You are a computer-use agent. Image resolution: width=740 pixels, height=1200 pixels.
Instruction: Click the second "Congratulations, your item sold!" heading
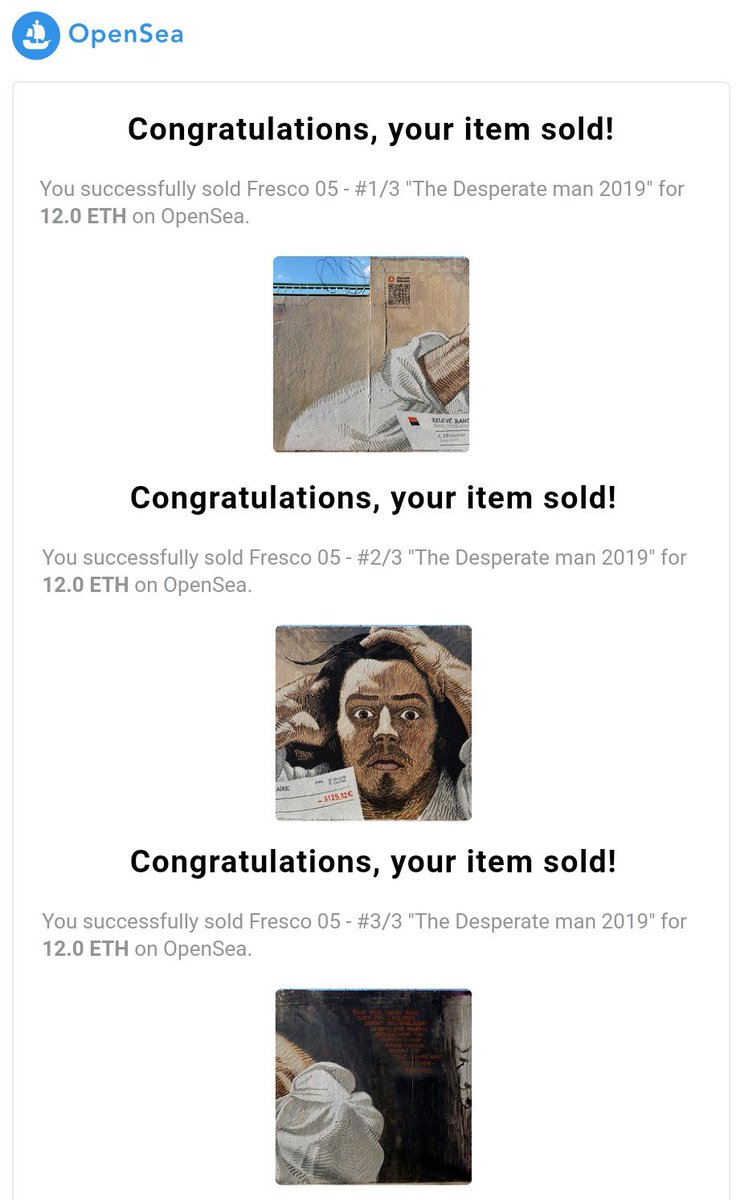coord(373,497)
